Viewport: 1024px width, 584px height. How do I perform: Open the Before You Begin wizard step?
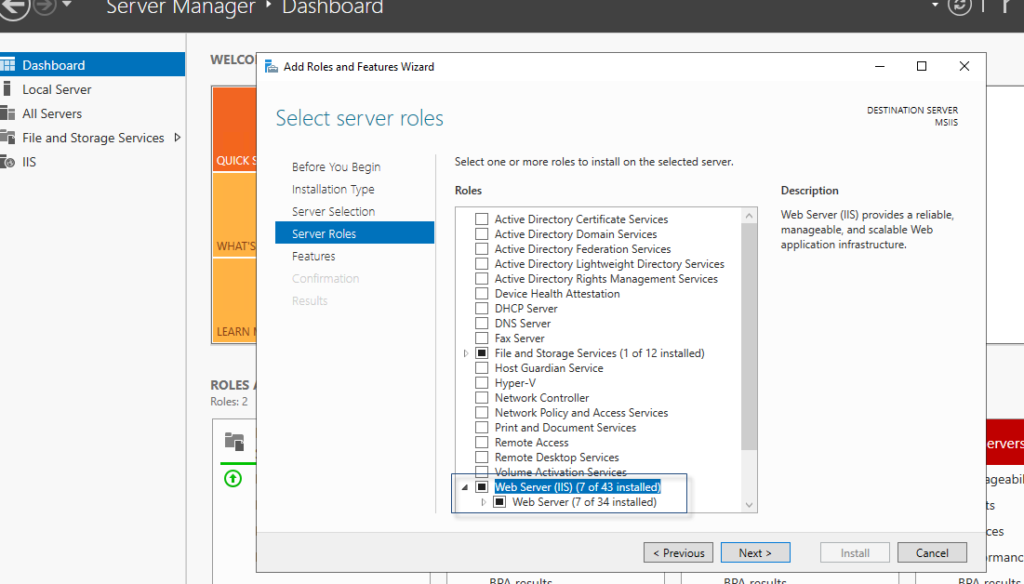[336, 167]
